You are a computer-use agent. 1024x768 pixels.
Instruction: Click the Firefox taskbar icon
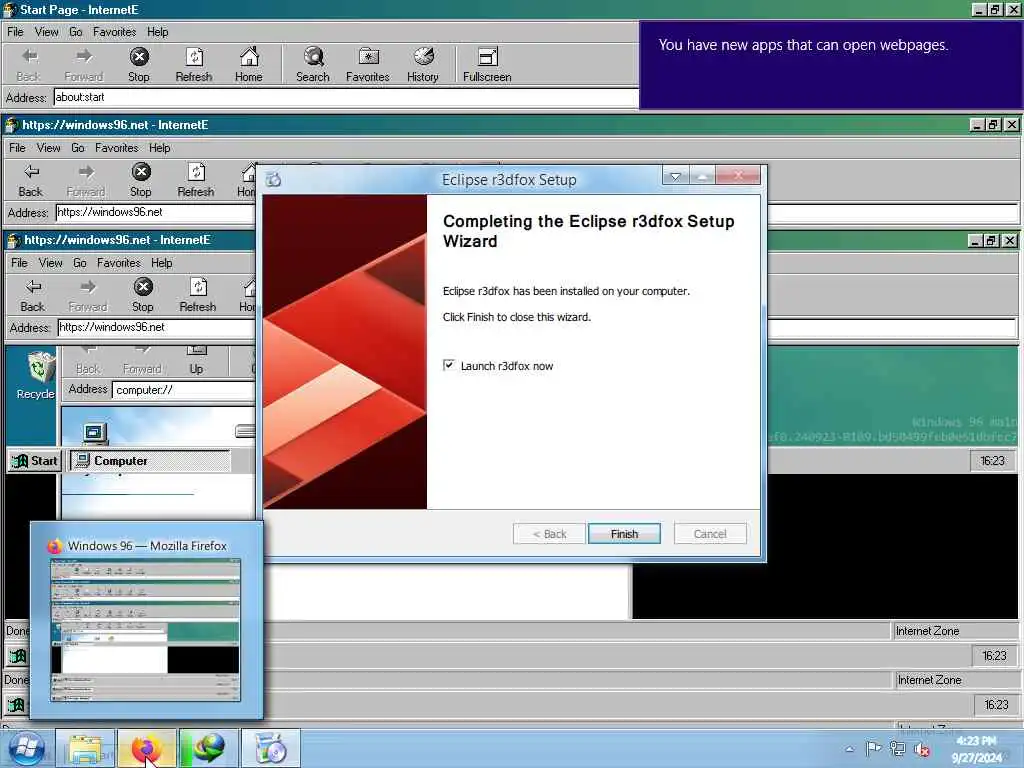(146, 749)
